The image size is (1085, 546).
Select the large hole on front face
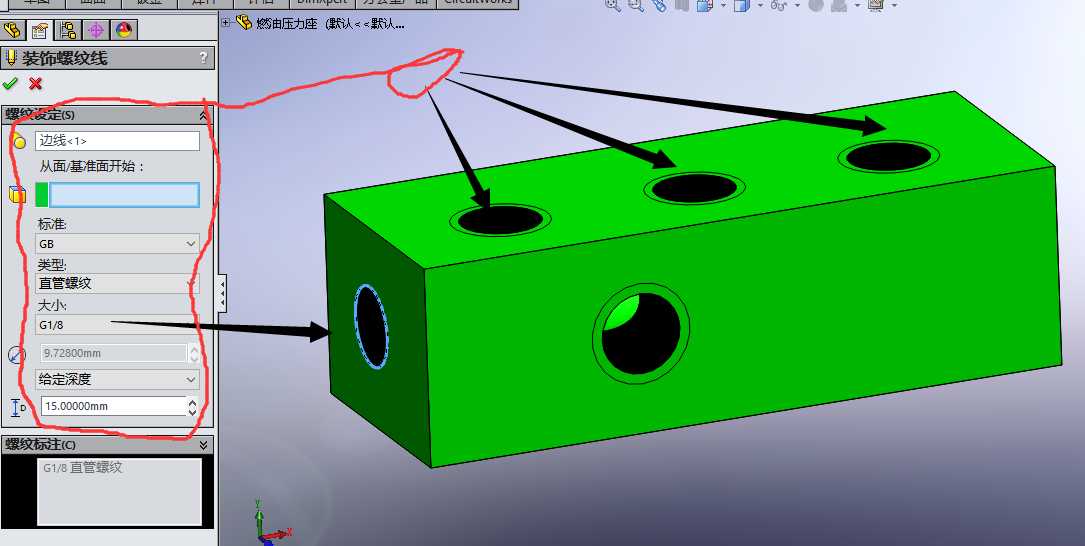641,334
